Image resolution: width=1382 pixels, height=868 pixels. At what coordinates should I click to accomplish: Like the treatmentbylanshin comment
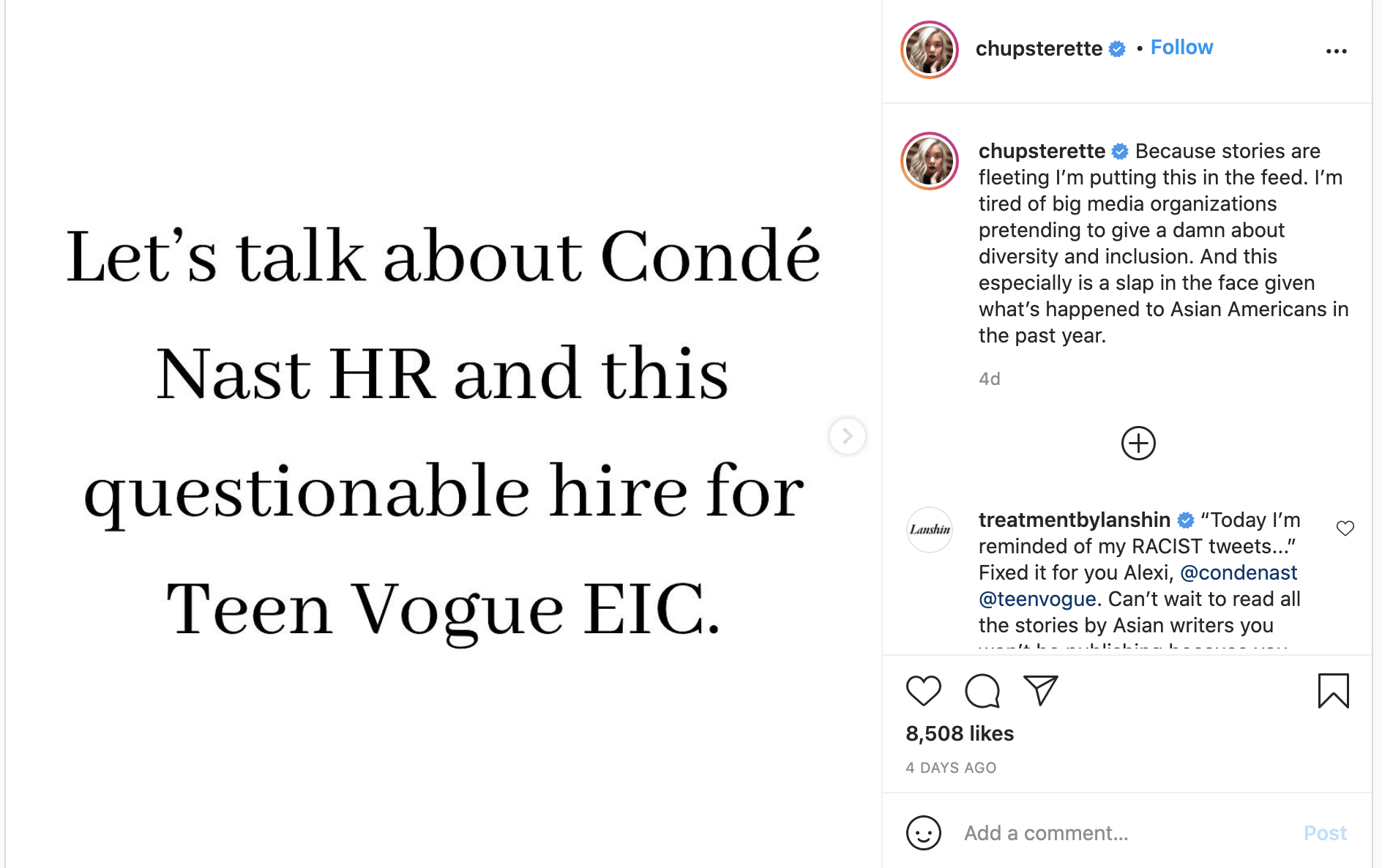pyautogui.click(x=1345, y=528)
